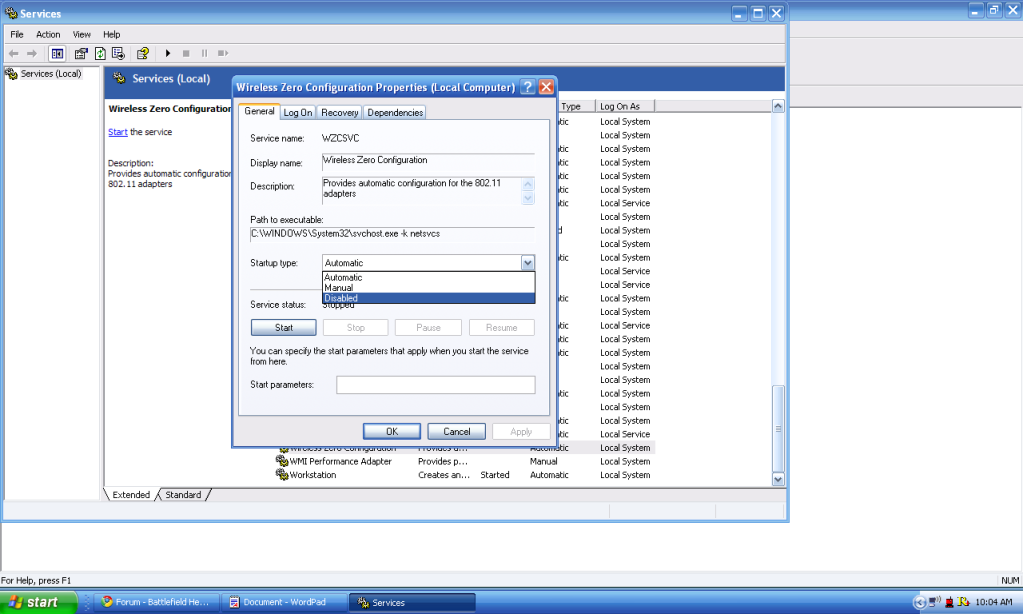1023x614 pixels.
Task: Click the 10:04 AM taskbar clock
Action: [x=993, y=602]
